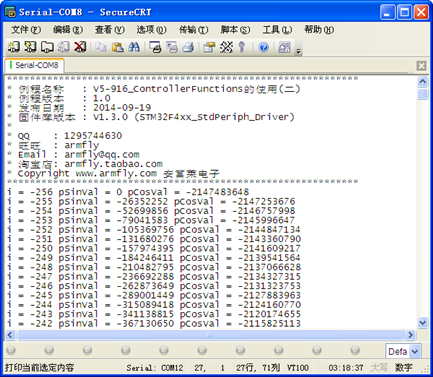This screenshot has height=377, width=433.
Task: Click the Keymap Editor tools icon
Action: point(226,47)
